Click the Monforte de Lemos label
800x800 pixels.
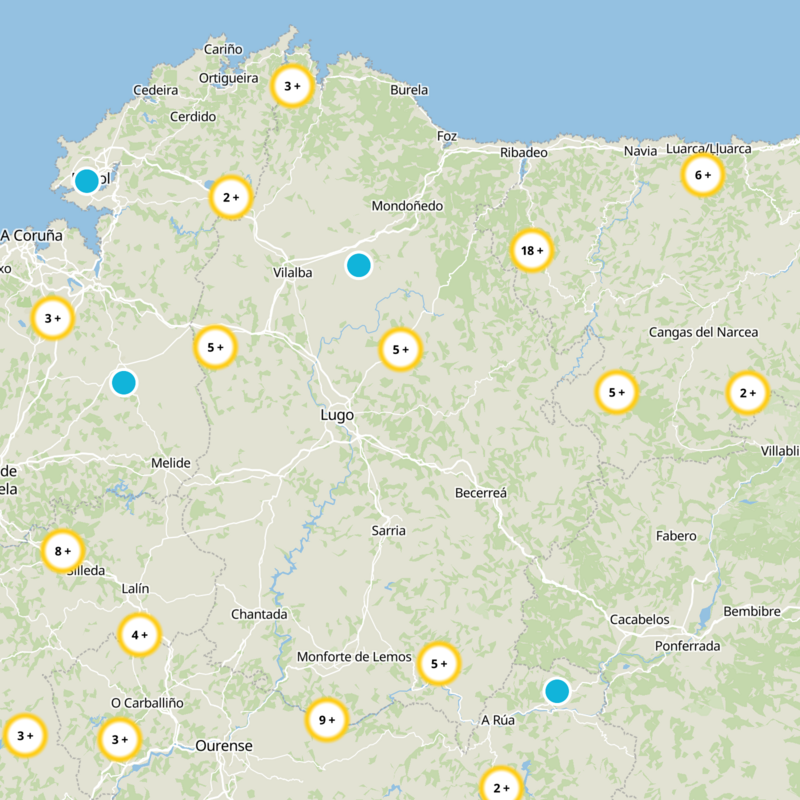[x=354, y=657]
